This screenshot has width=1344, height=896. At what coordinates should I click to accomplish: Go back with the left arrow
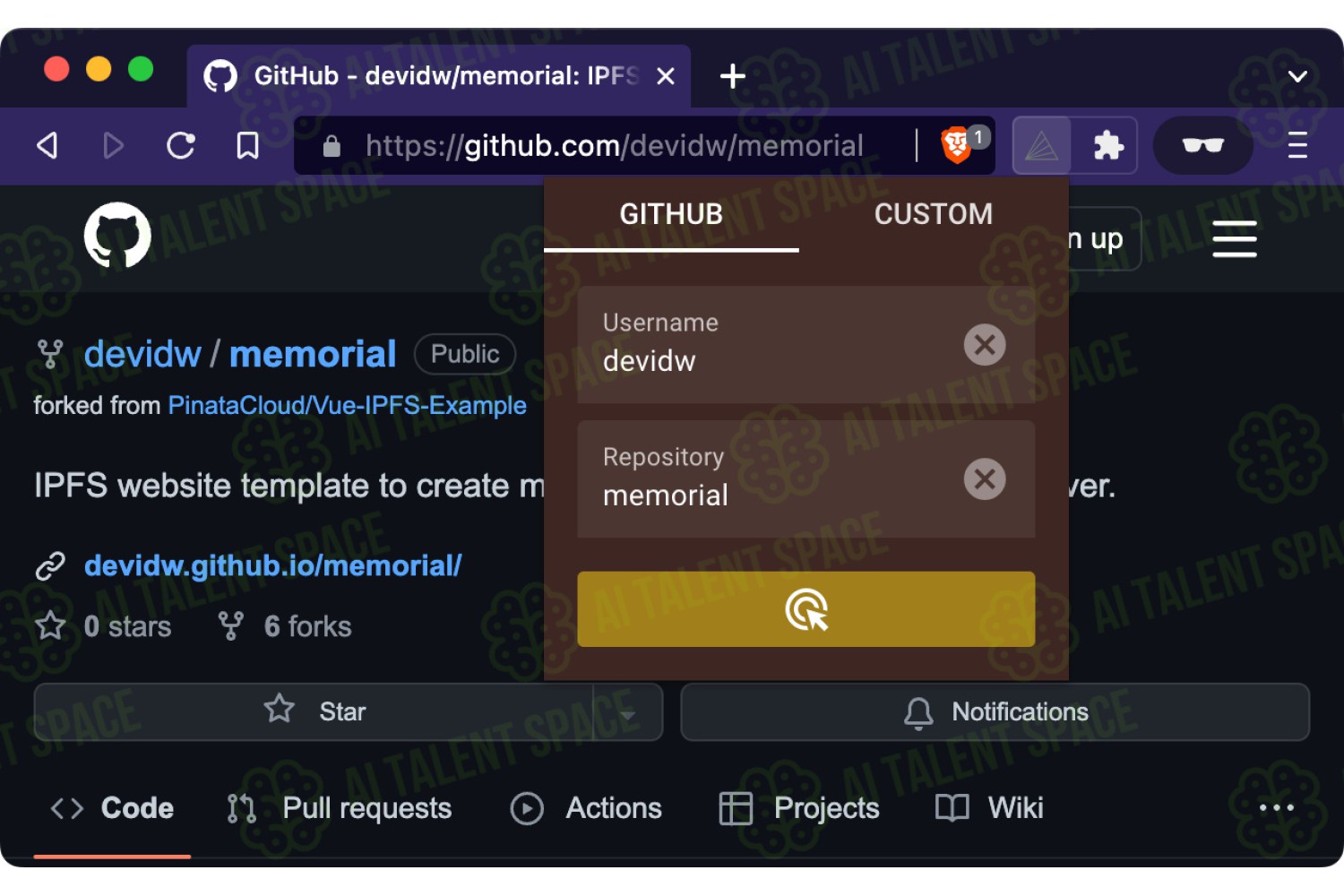pos(47,145)
